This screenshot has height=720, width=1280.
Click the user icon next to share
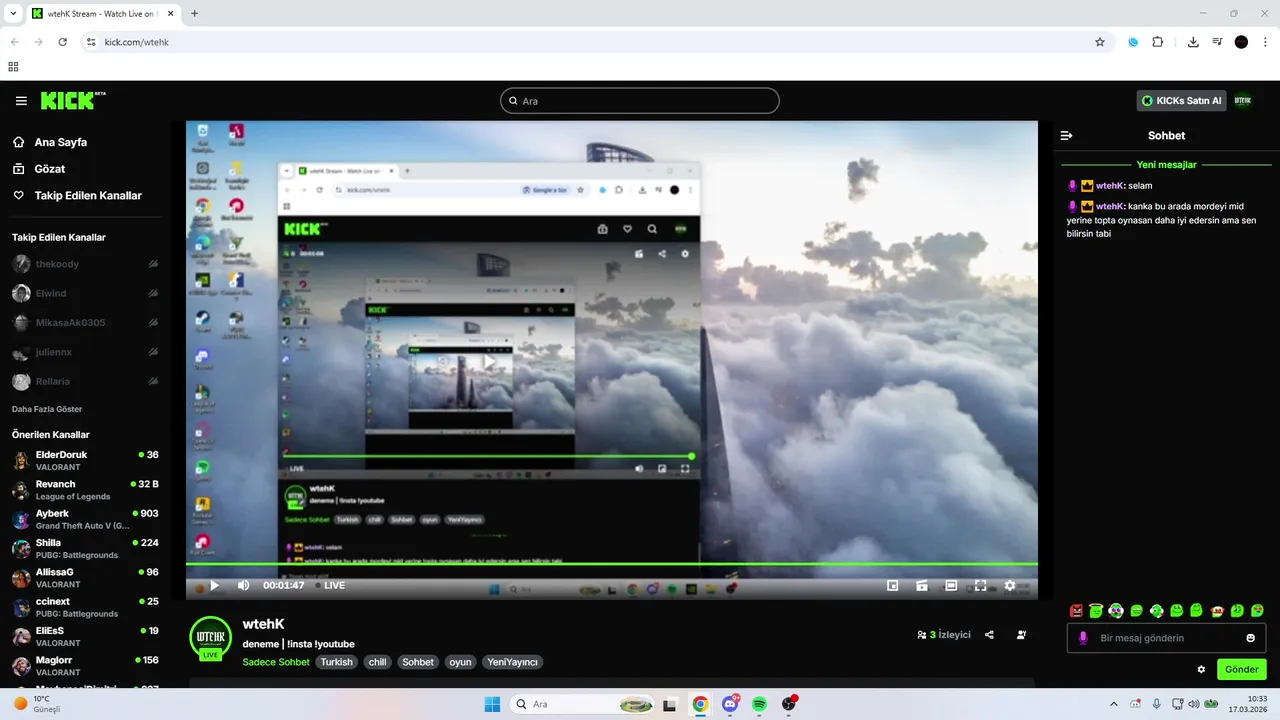coord(1021,635)
